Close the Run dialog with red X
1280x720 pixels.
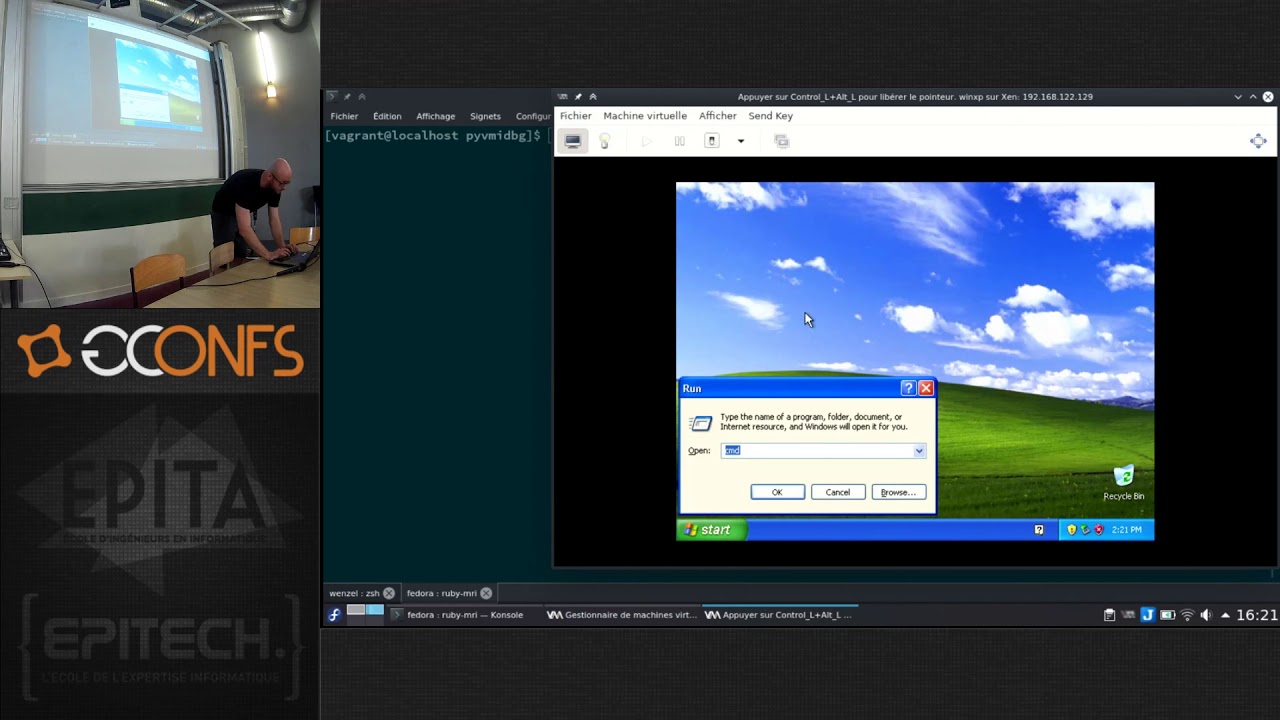click(x=926, y=388)
